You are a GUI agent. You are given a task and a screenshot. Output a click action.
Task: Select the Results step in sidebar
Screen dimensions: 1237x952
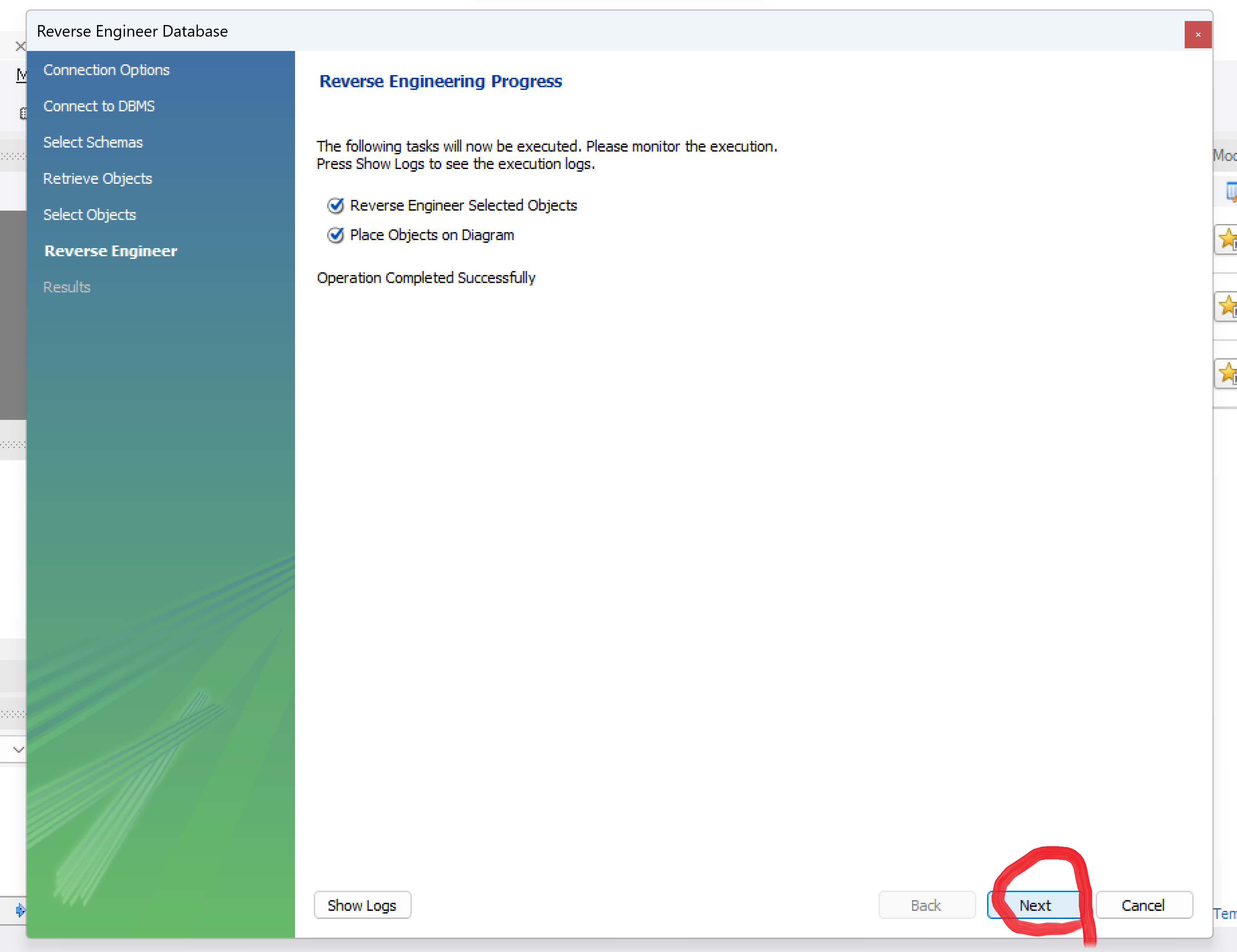click(67, 288)
